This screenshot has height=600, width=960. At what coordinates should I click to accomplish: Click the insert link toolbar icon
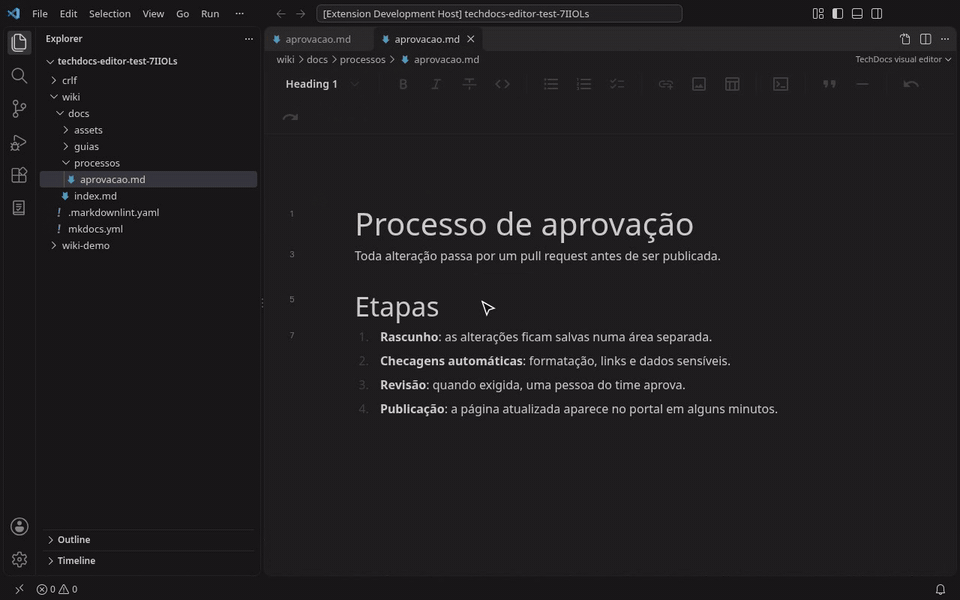pos(666,84)
